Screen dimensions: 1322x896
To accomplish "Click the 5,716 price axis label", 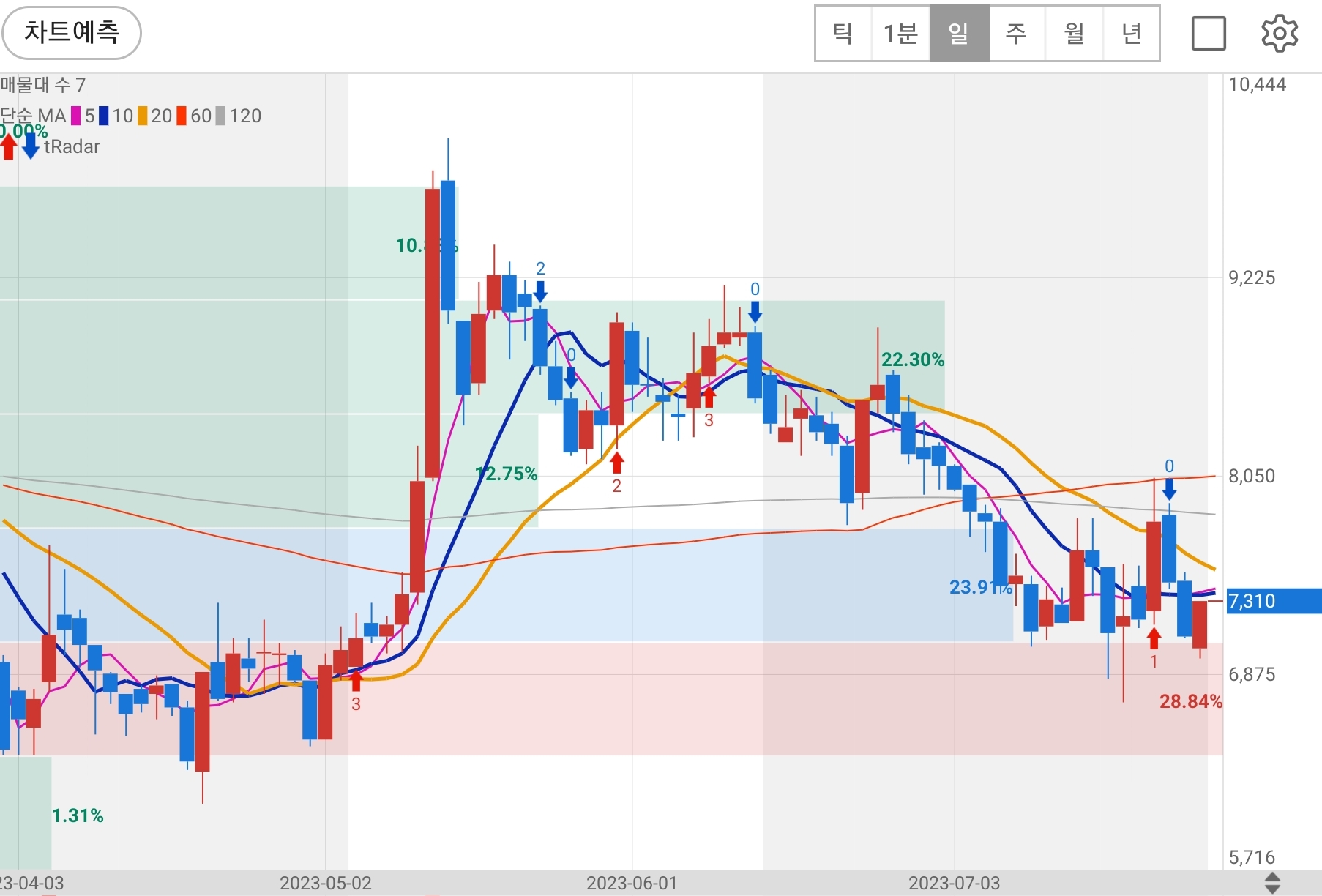I will [1252, 857].
